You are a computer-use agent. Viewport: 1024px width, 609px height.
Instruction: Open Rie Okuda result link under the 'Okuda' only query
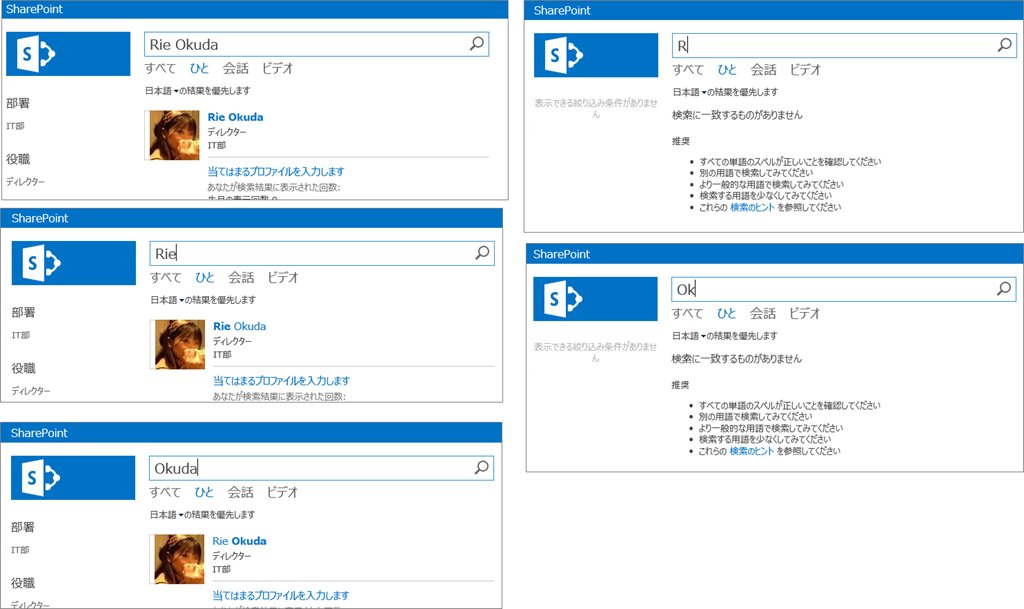pyautogui.click(x=239, y=540)
